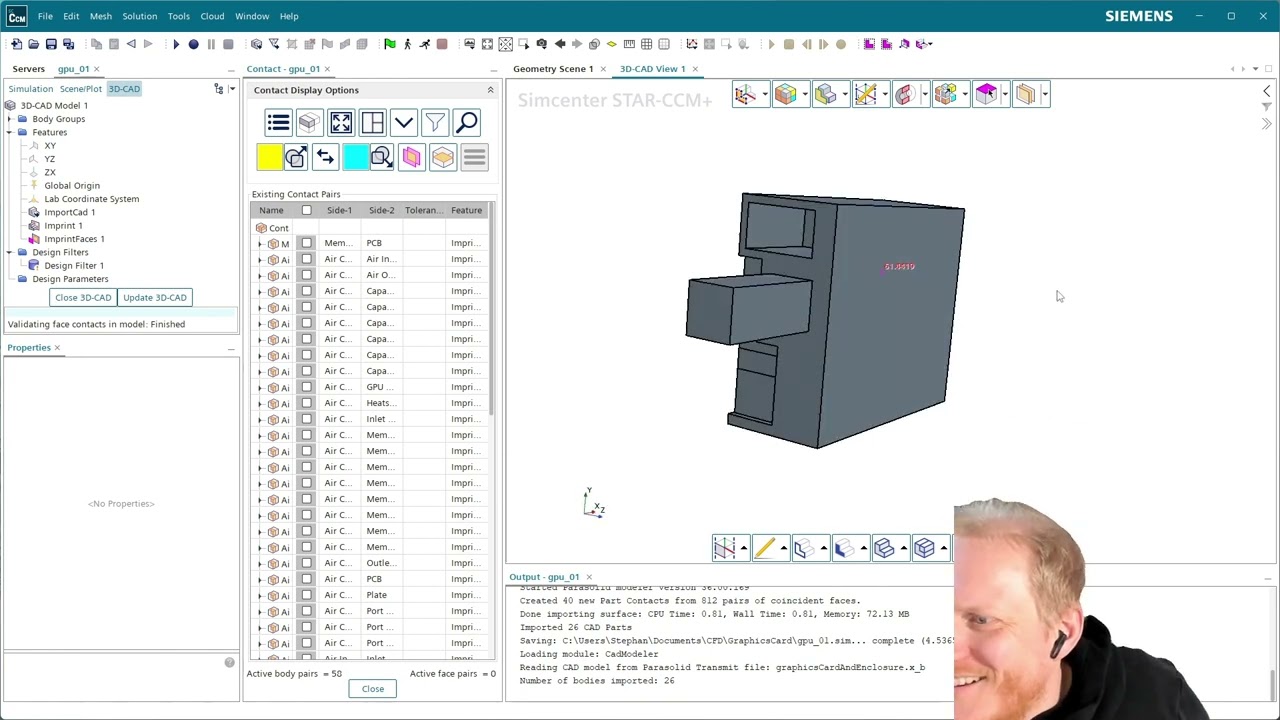Click the tree options icon in Simulation panel

[x=219, y=89]
